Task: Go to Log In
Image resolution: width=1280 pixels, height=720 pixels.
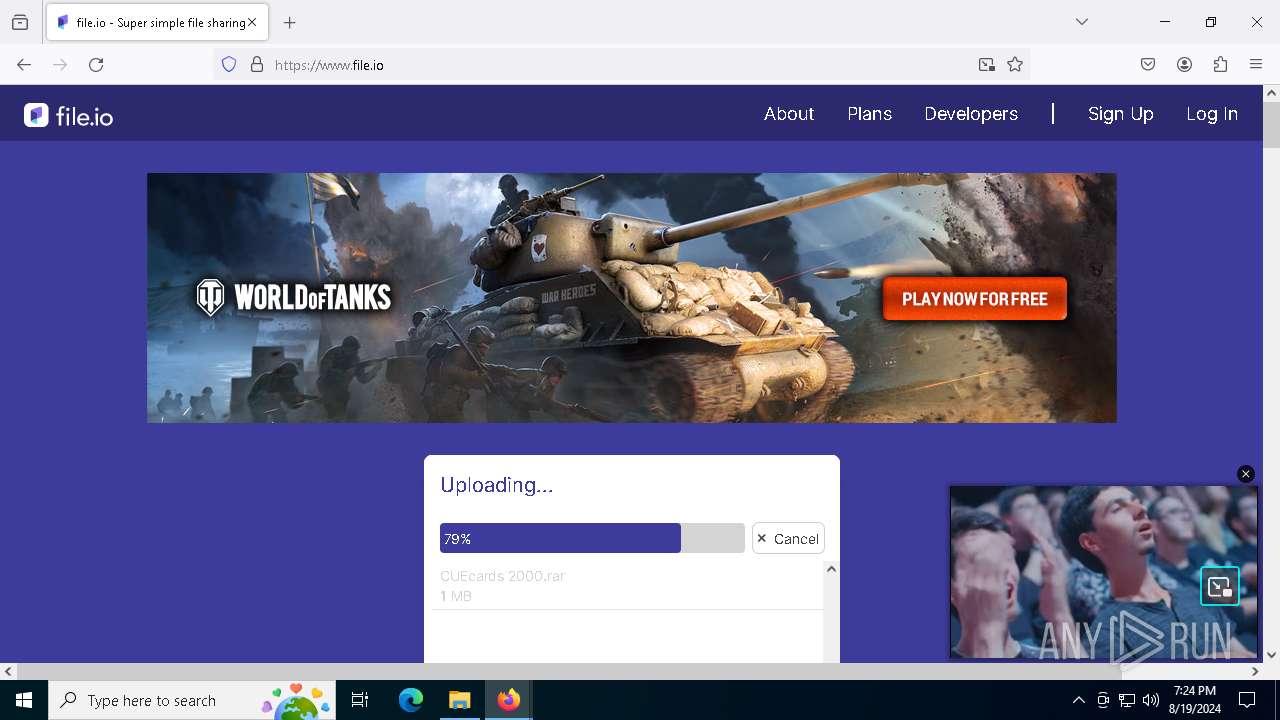Action: pyautogui.click(x=1212, y=114)
